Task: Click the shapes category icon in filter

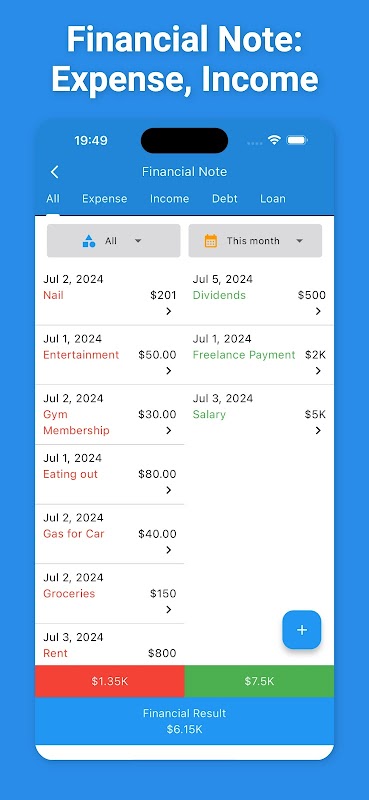Action: click(89, 241)
